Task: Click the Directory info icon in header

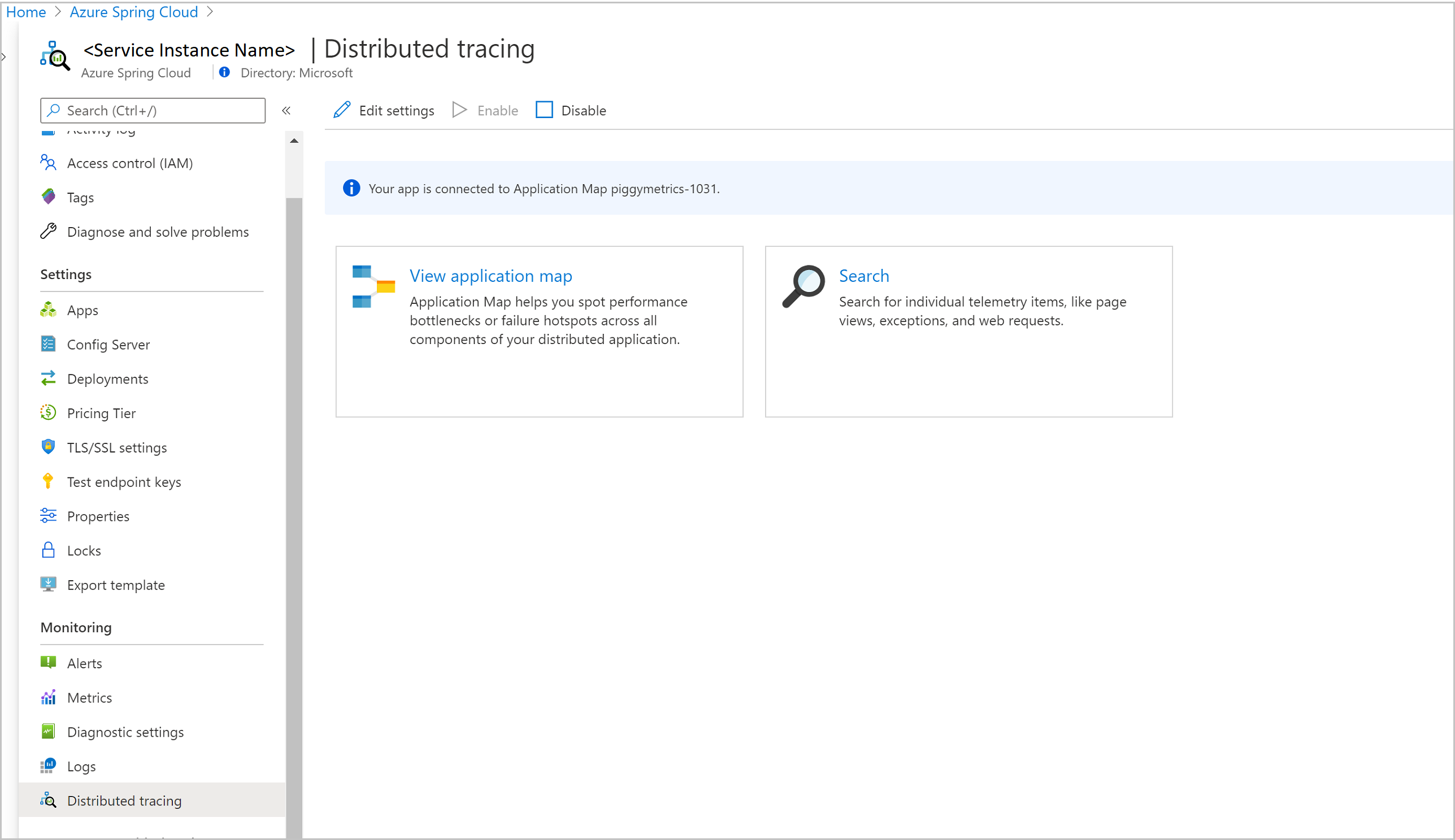Action: click(x=225, y=72)
